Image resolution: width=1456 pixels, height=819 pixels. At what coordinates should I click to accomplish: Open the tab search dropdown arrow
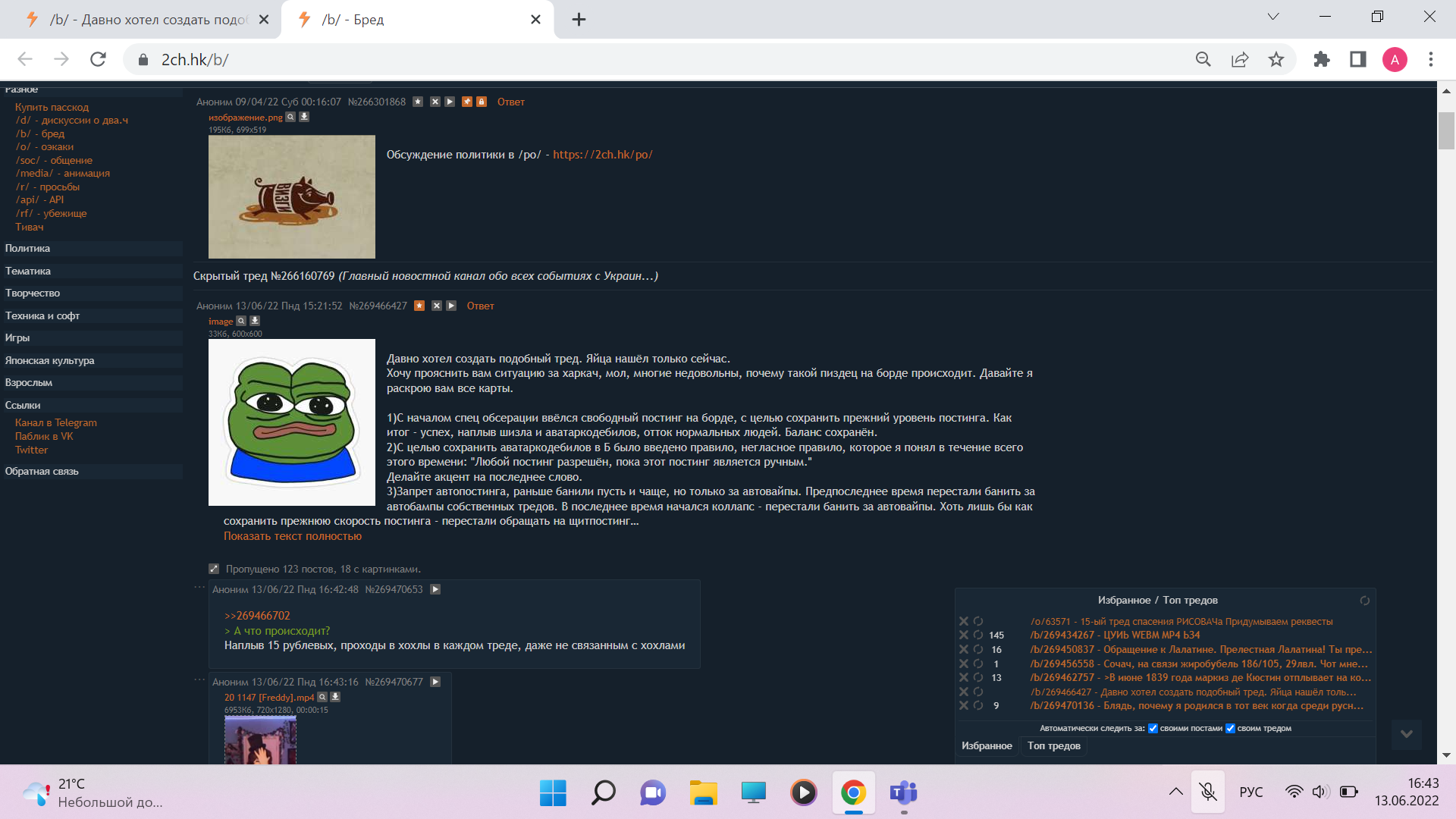tap(1273, 17)
